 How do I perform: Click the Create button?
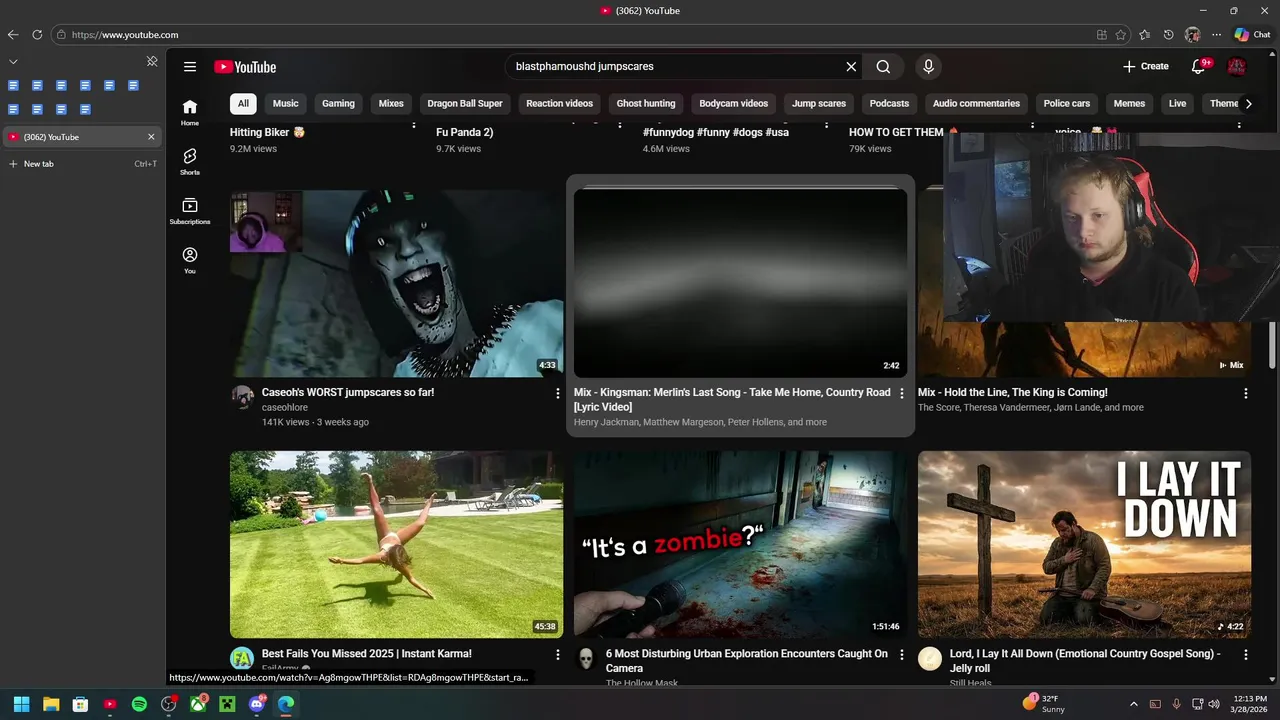point(1146,67)
